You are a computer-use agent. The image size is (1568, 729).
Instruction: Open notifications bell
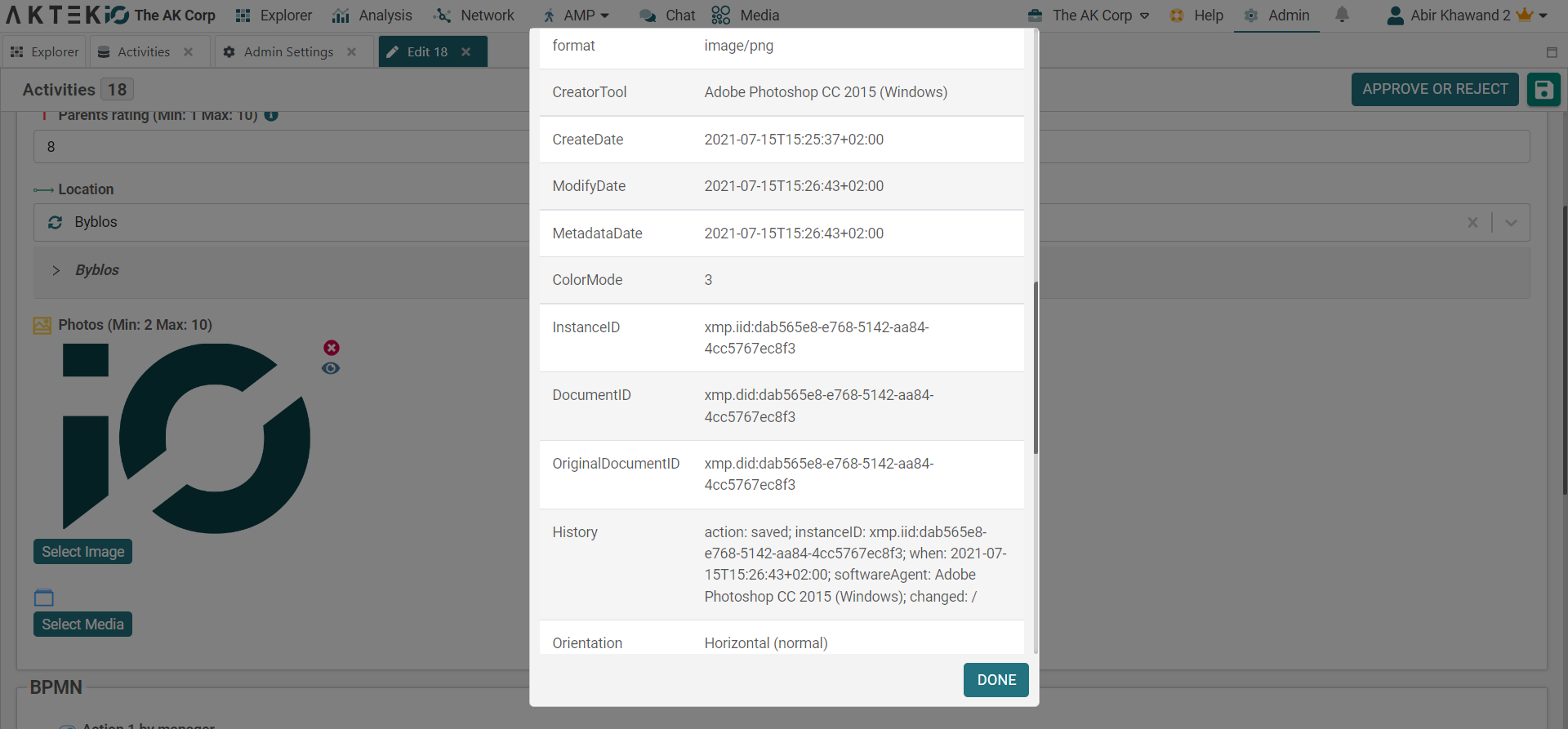[x=1342, y=15]
